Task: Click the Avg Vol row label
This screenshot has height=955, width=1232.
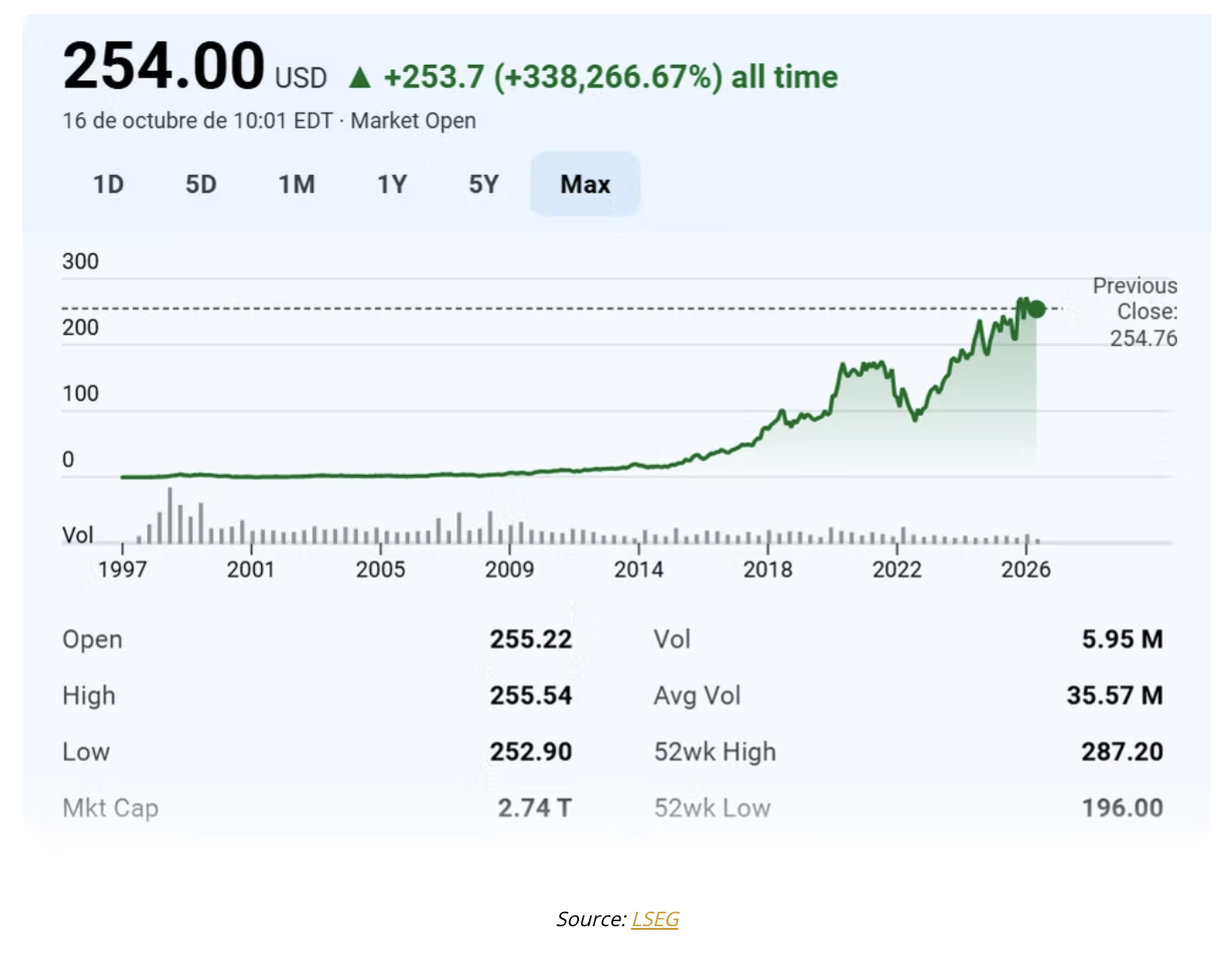Action: click(698, 696)
